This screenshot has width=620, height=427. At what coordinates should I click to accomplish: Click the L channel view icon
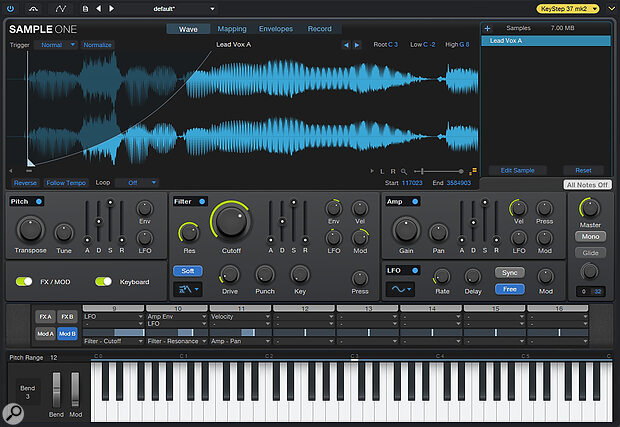(382, 171)
